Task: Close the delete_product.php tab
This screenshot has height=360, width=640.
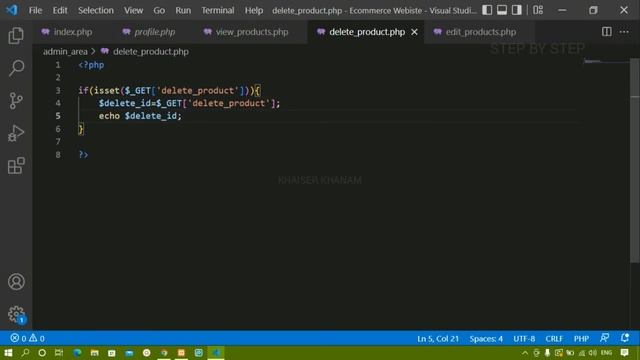Action: tap(414, 32)
